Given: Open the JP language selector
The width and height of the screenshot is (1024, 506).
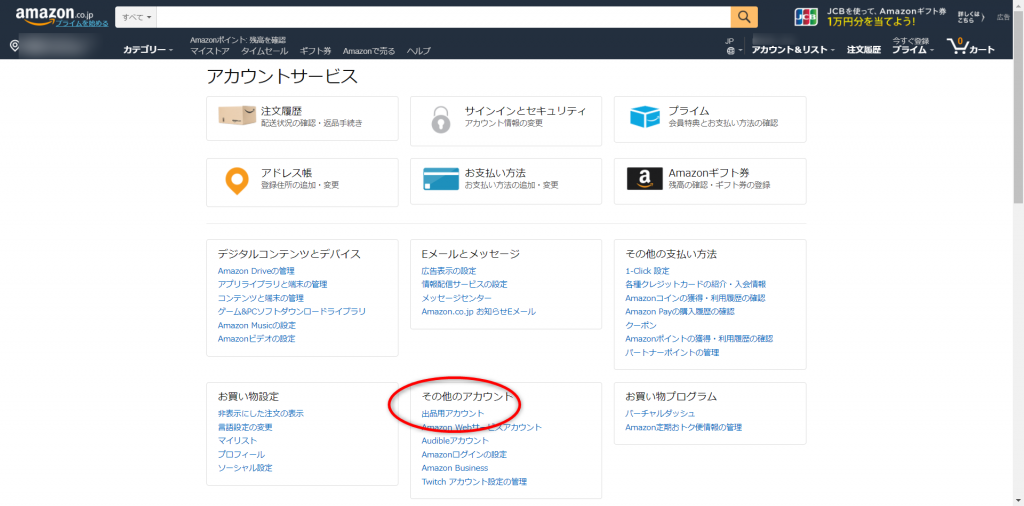Looking at the screenshot, I should click(733, 46).
